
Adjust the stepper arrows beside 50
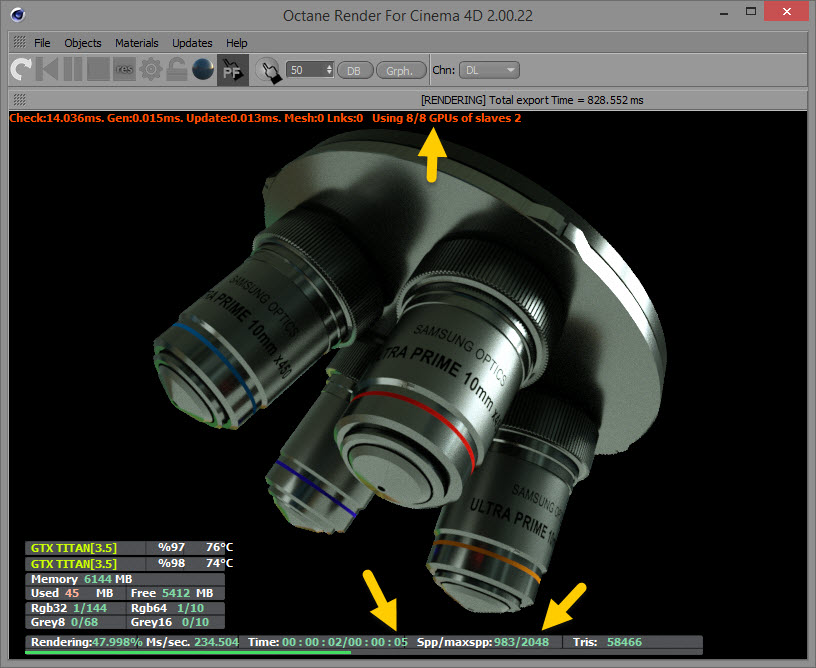tap(329, 70)
